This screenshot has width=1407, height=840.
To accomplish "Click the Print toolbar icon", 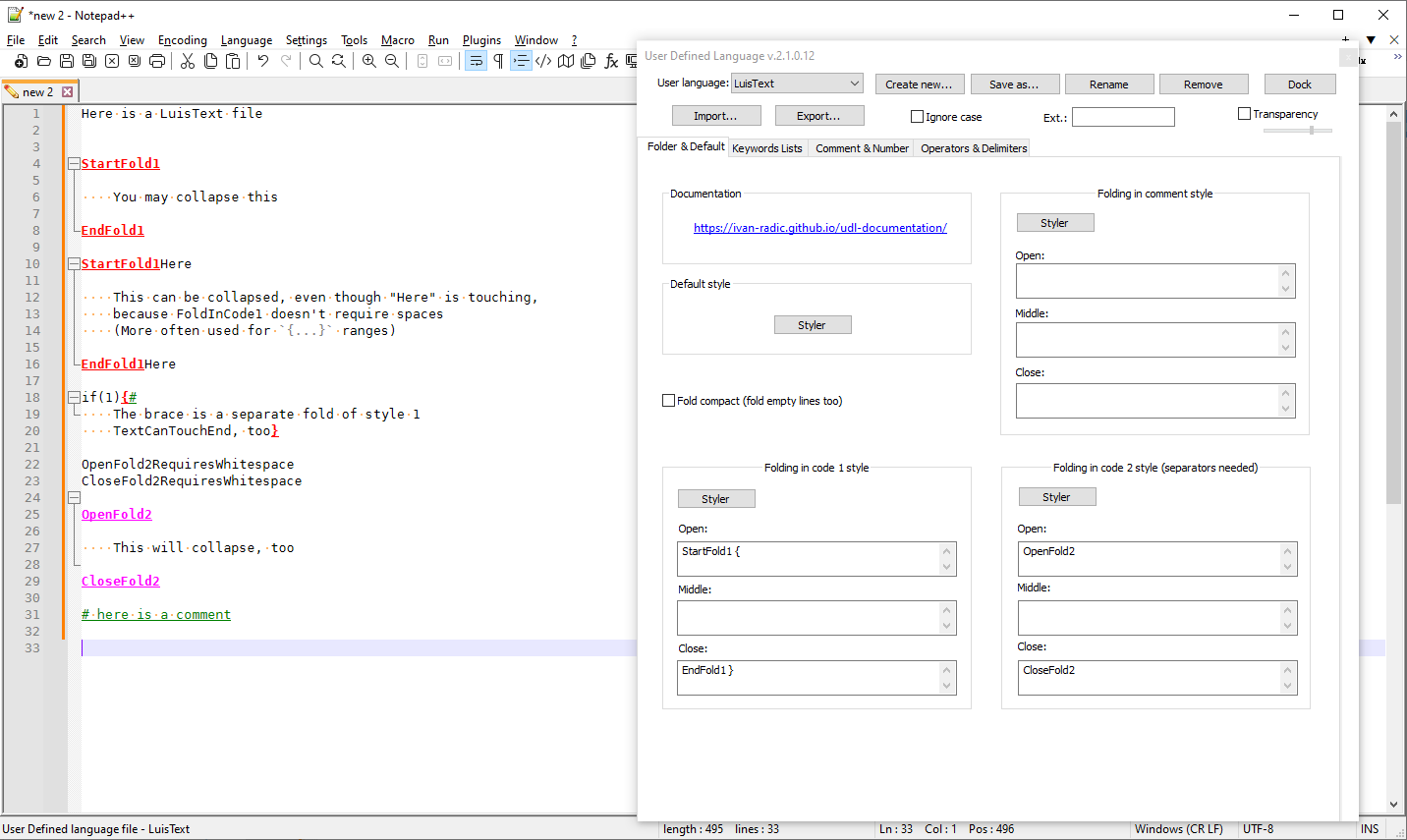I will pyautogui.click(x=157, y=61).
